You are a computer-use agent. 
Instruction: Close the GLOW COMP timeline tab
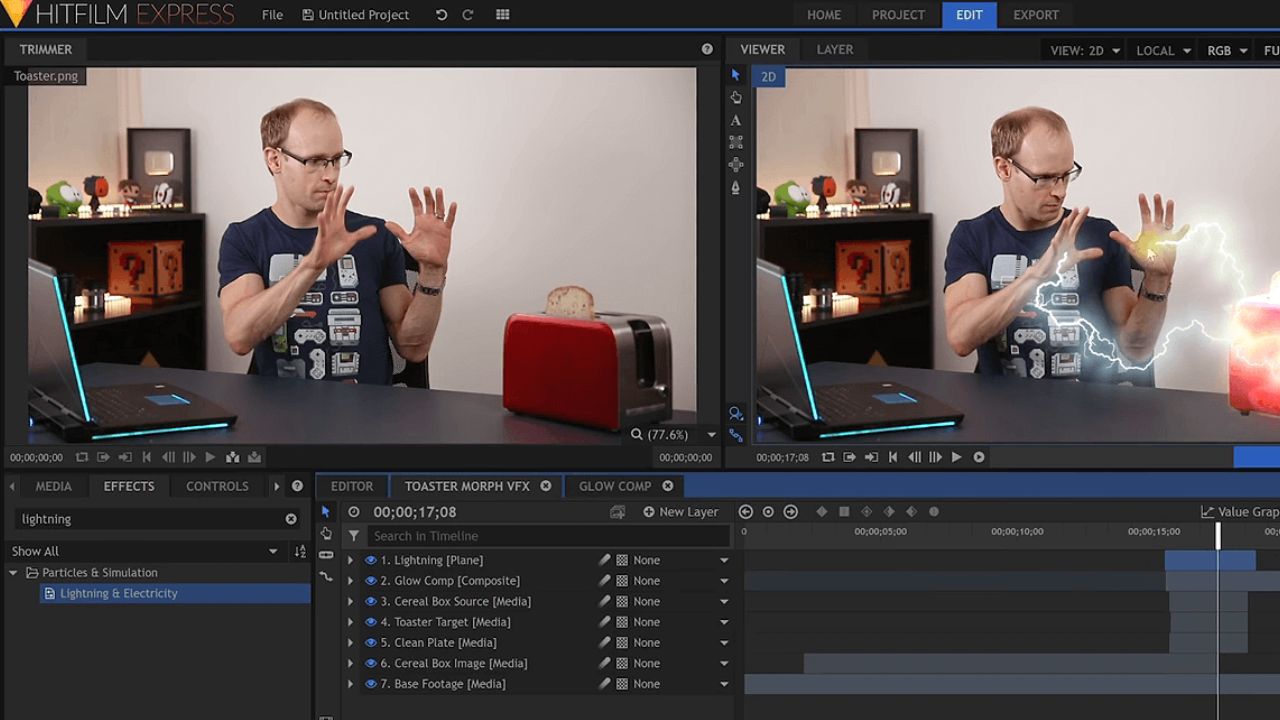[667, 486]
